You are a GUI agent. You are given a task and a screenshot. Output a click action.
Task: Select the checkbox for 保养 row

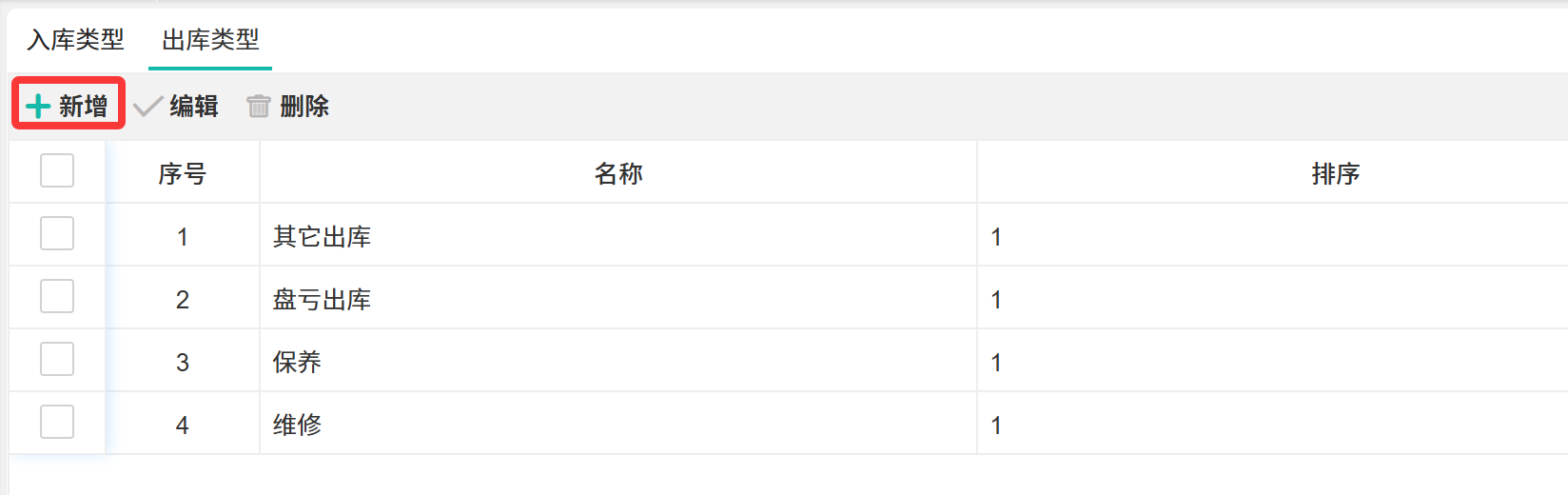[57, 359]
